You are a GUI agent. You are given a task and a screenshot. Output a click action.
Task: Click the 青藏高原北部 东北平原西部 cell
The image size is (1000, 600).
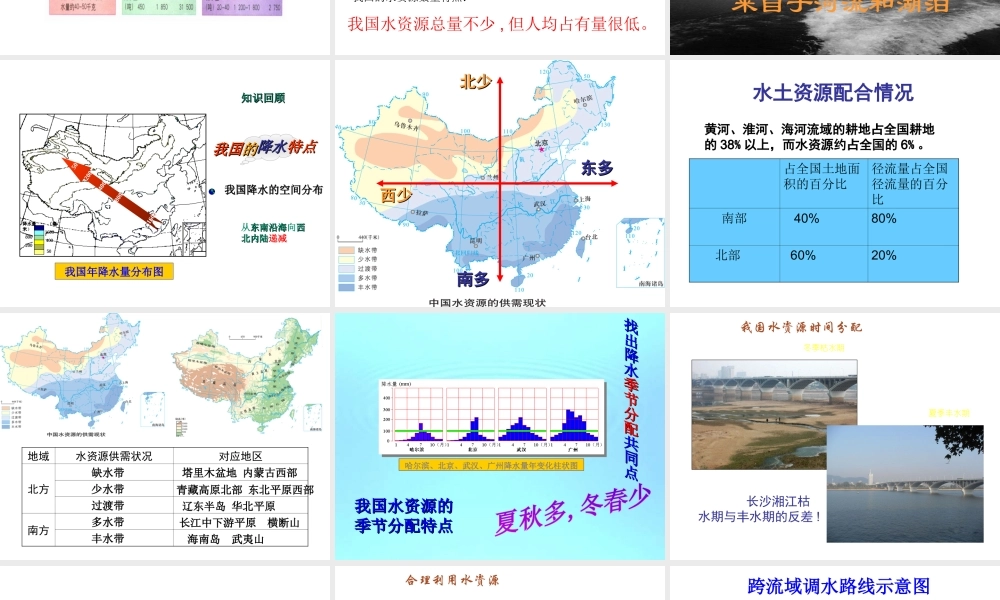coord(240,489)
